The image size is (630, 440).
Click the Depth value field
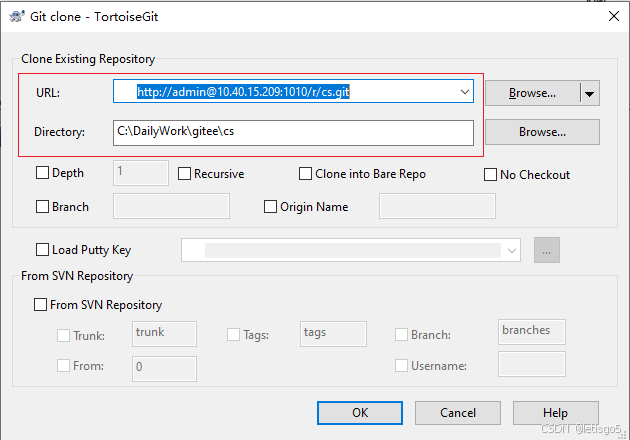[x=141, y=173]
